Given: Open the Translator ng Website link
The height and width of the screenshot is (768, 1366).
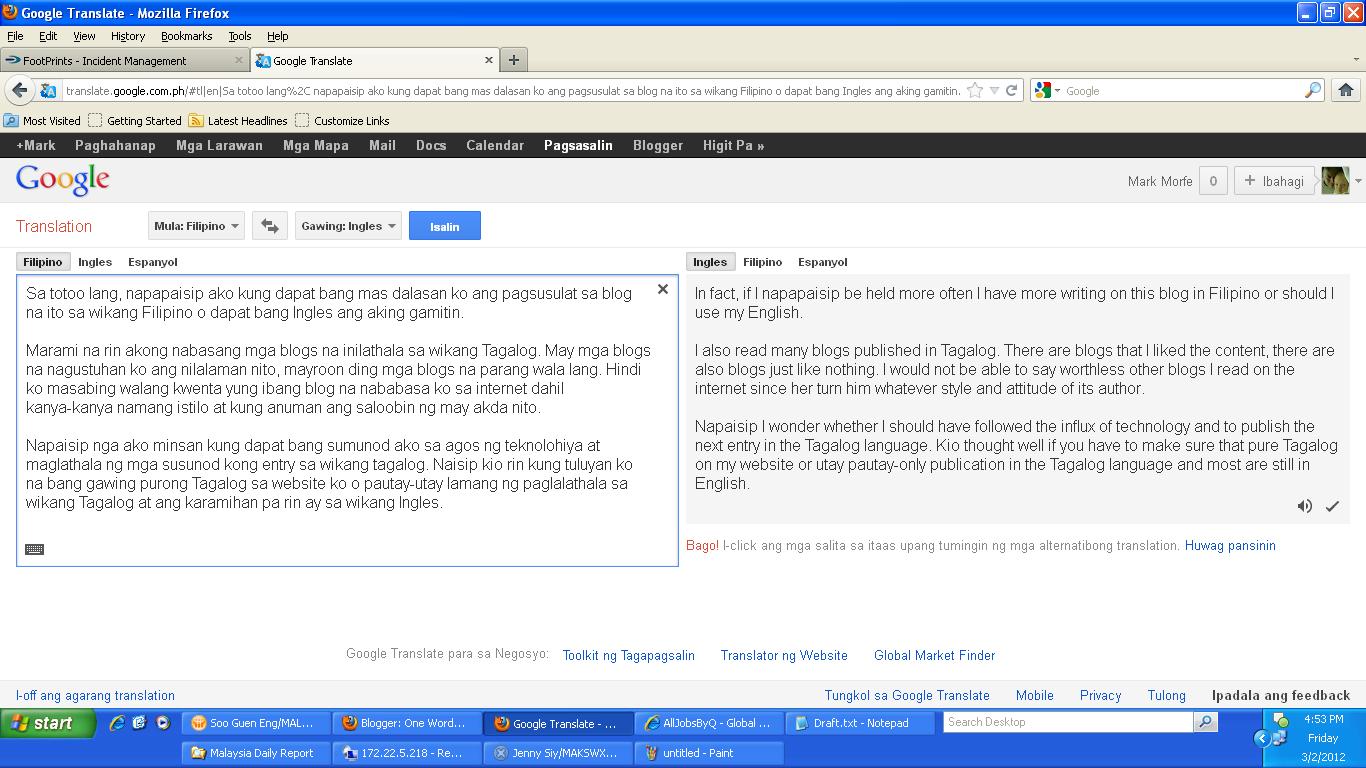Looking at the screenshot, I should point(784,655).
